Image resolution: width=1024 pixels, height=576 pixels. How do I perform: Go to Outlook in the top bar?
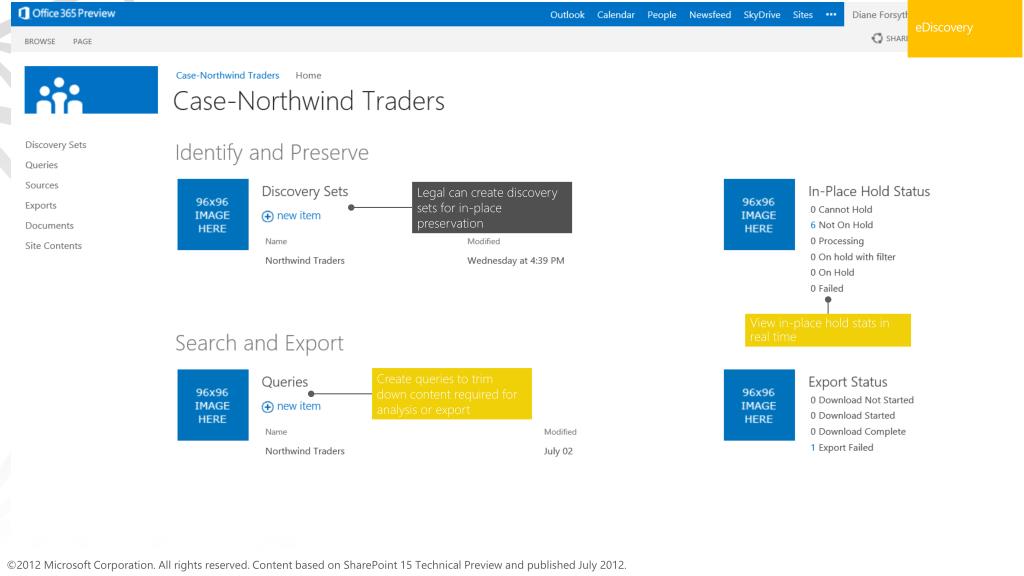click(x=567, y=14)
